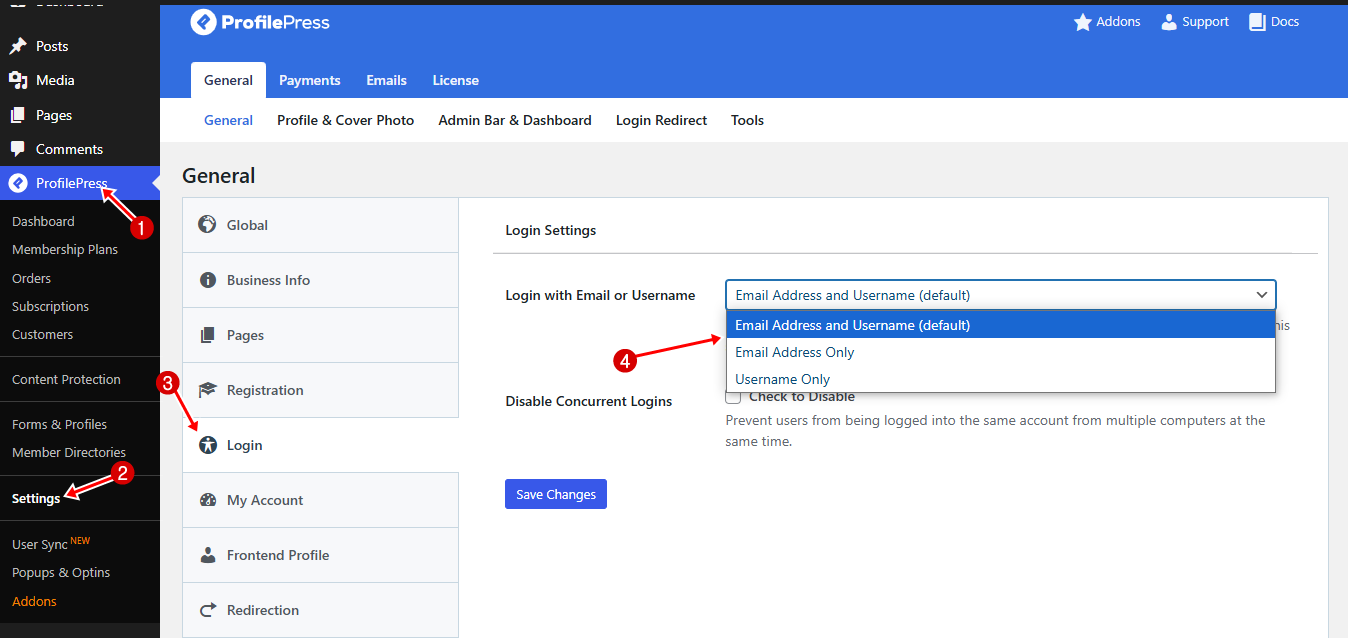This screenshot has width=1348, height=638.
Task: Open Settings in ProfilePress submenu
Action: click(x=36, y=498)
